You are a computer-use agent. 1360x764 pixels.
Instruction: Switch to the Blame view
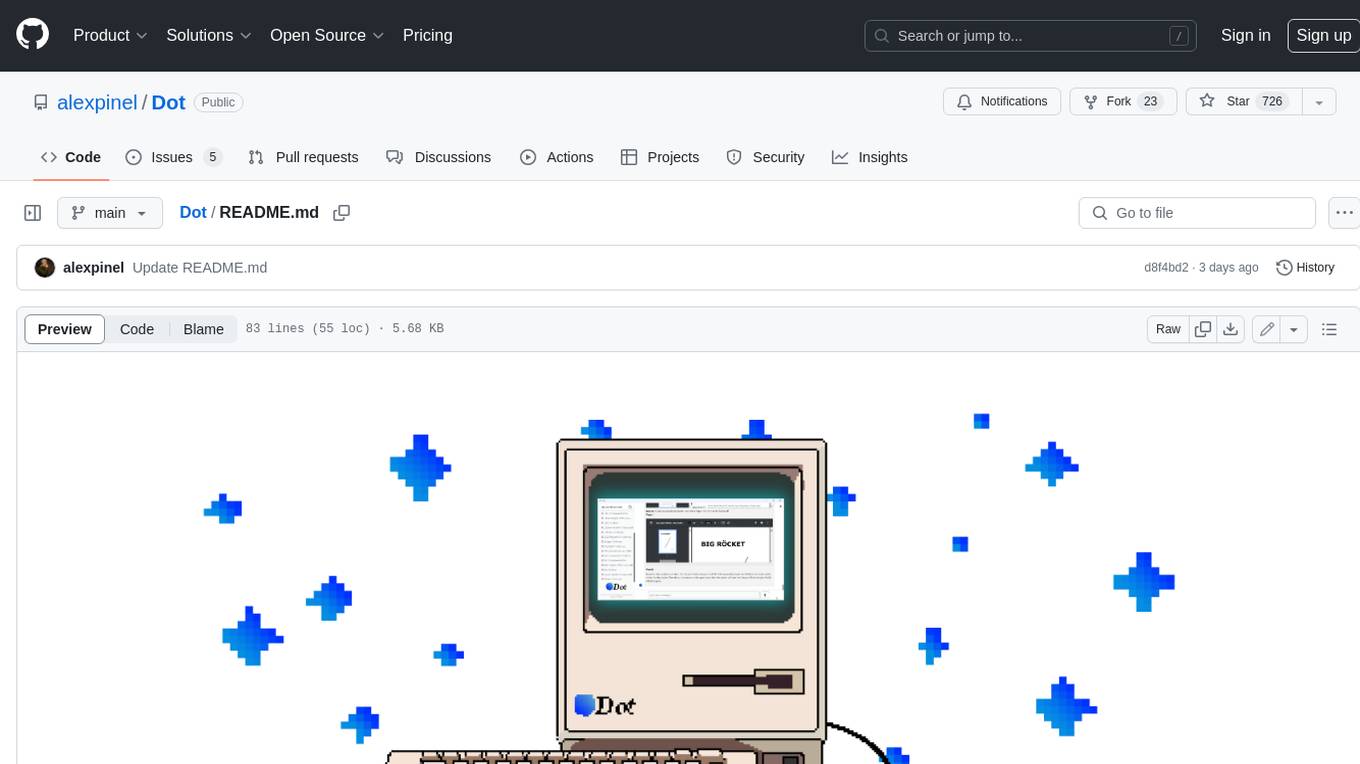click(x=204, y=329)
